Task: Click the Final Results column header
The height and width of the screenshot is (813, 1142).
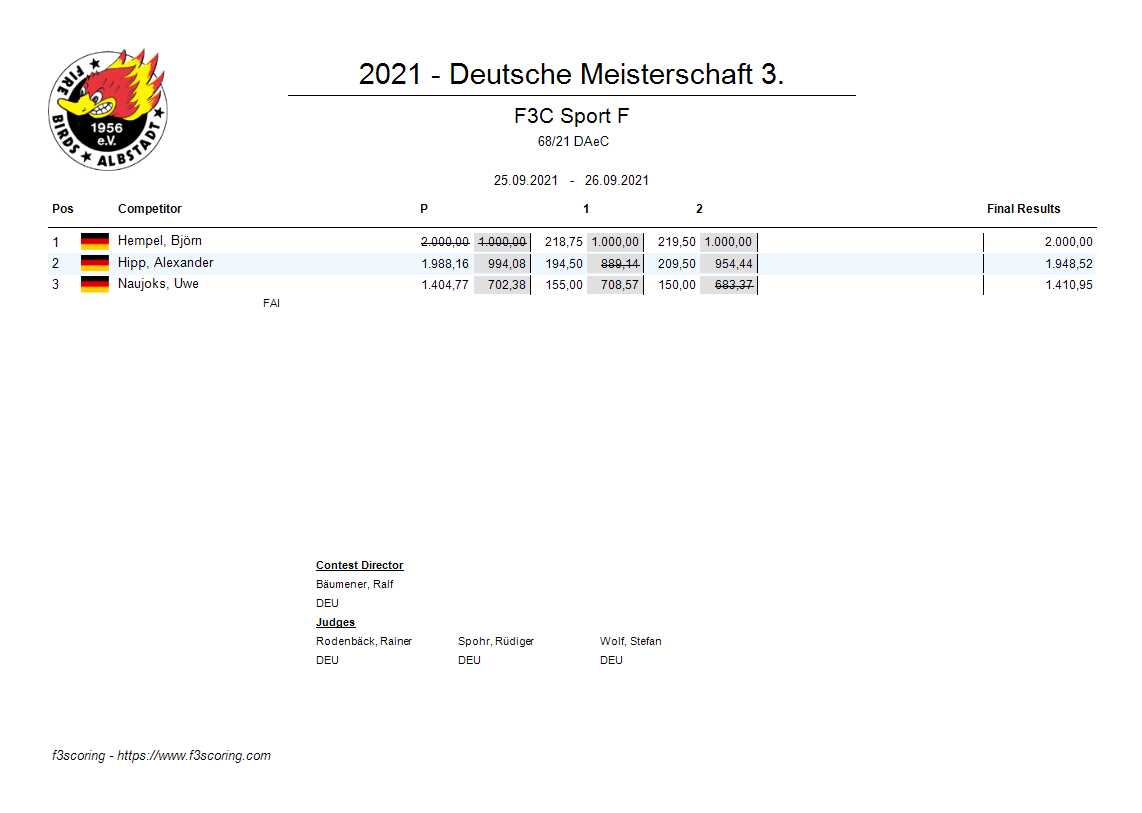Action: pyautogui.click(x=1023, y=209)
